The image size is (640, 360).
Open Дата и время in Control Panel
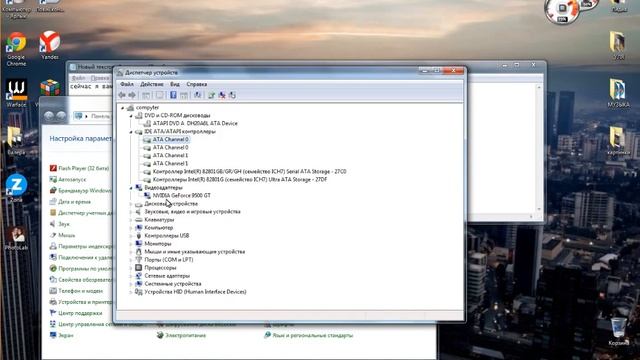pos(74,202)
